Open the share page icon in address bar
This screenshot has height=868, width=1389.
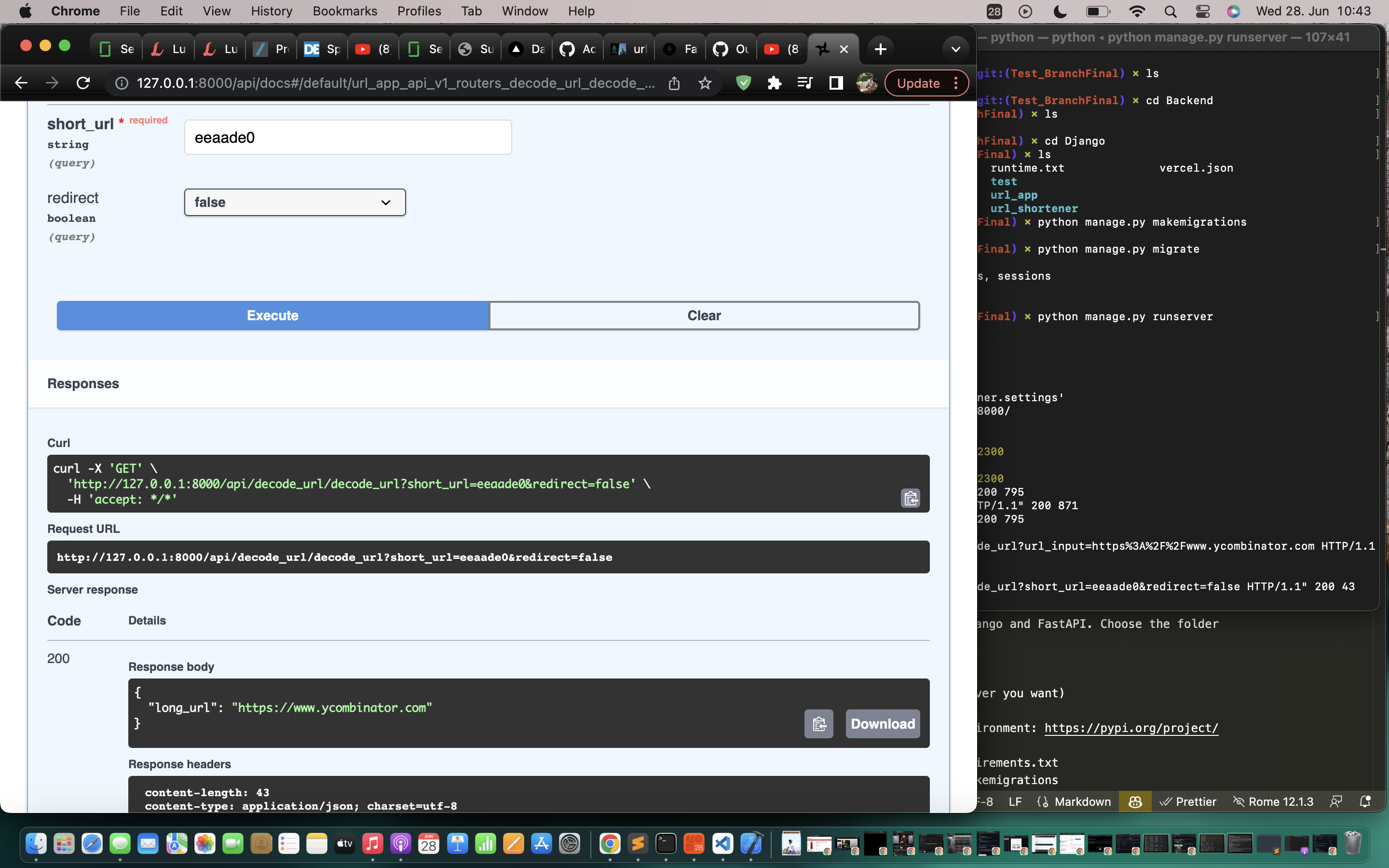pyautogui.click(x=674, y=83)
